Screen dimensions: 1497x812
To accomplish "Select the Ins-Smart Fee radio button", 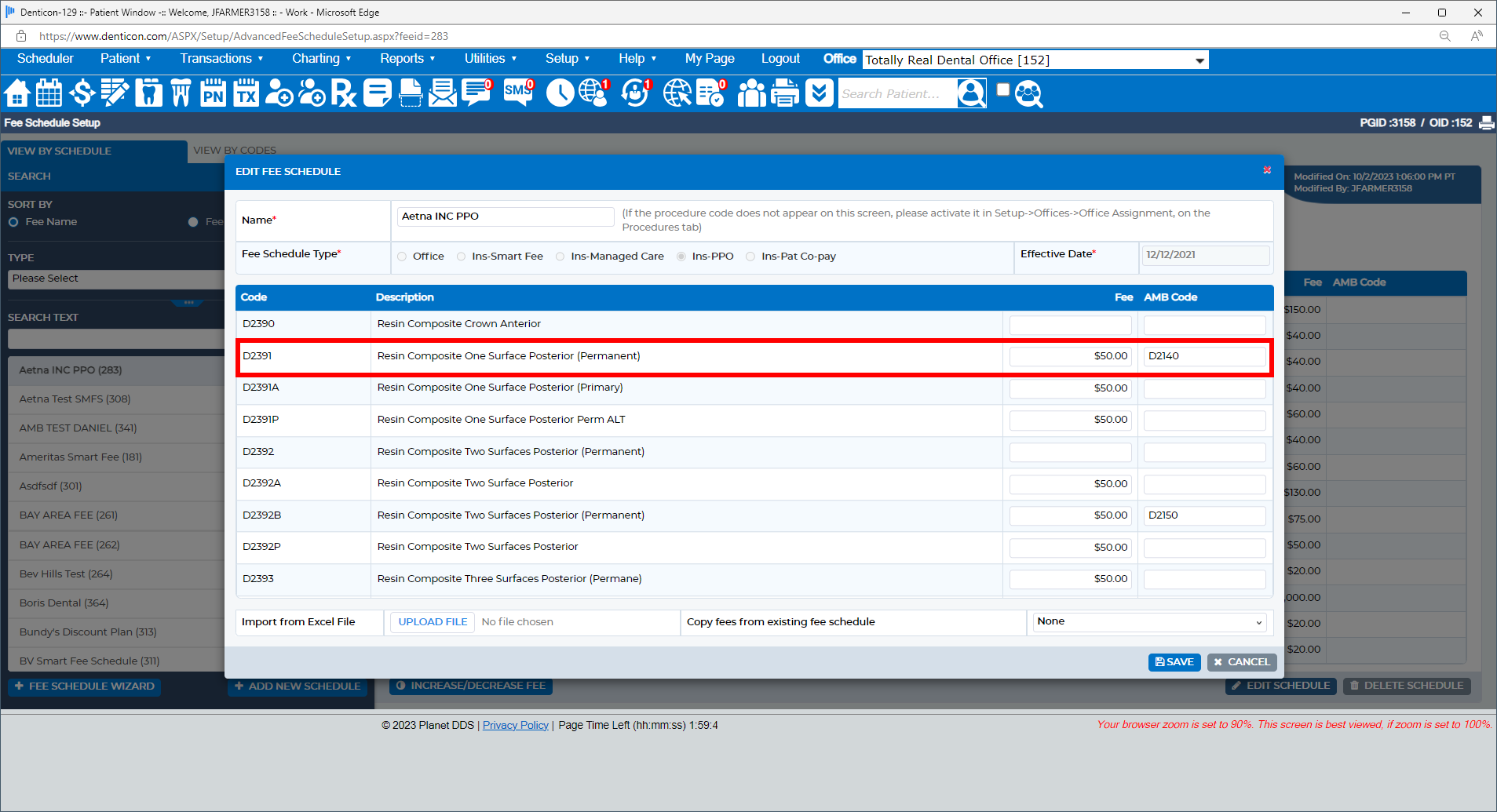I will (461, 257).
